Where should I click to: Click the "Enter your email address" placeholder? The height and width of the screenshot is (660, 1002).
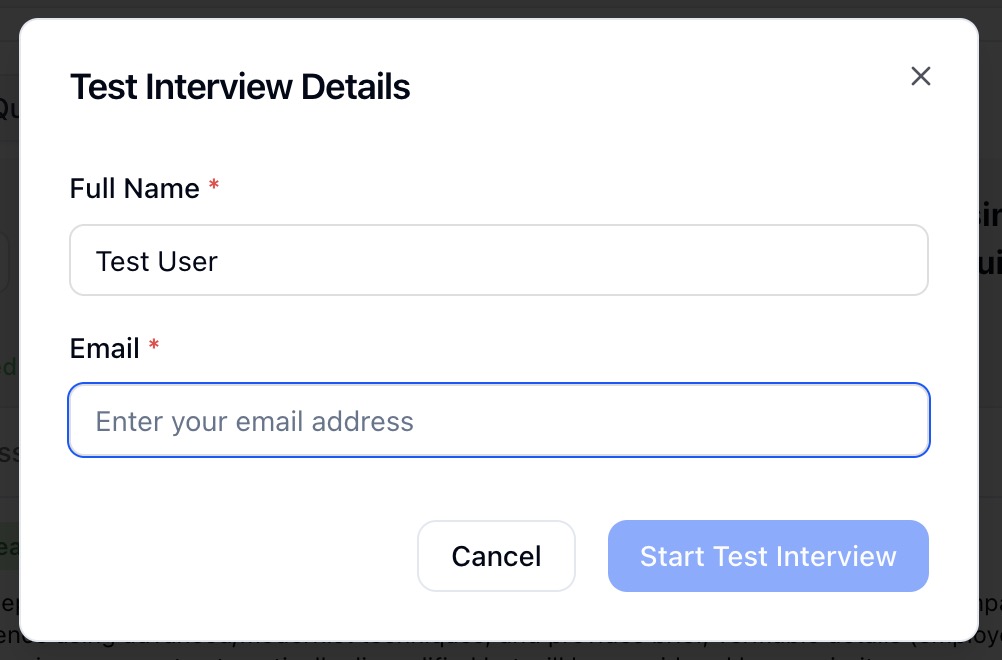254,421
